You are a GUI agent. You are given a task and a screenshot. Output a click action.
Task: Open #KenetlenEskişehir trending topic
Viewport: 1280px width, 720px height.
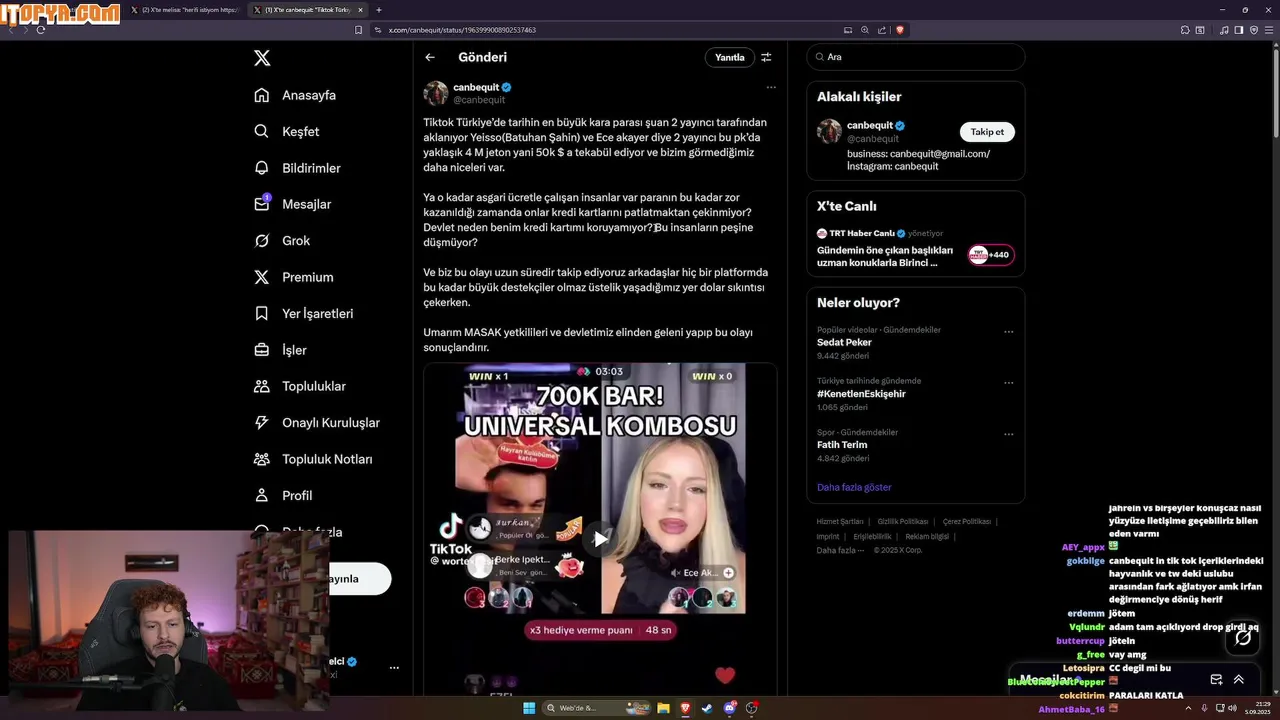(x=861, y=393)
